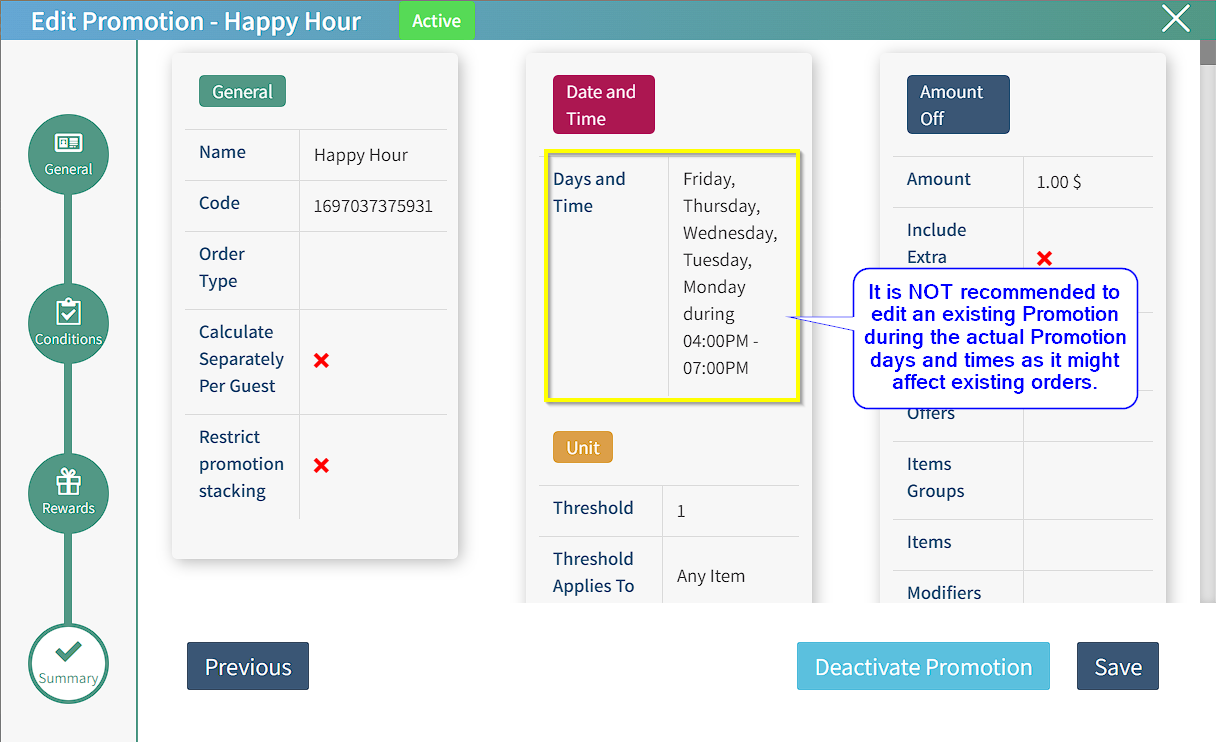Open the Rewards gift icon step

coord(68,493)
